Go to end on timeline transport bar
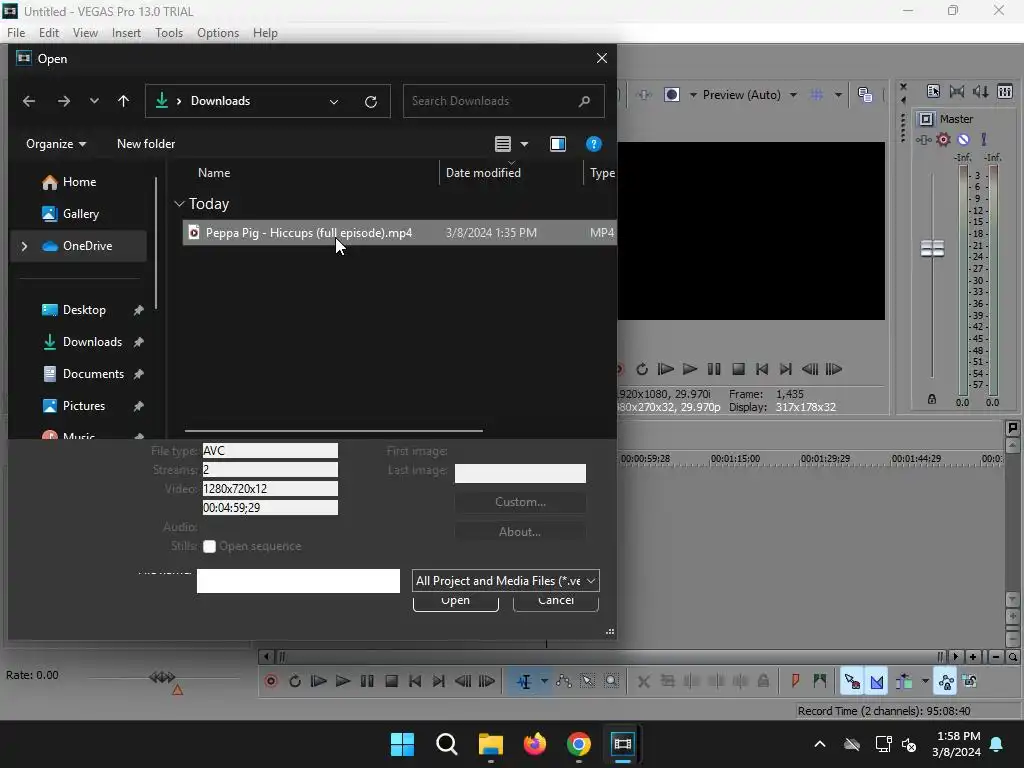 (x=439, y=681)
